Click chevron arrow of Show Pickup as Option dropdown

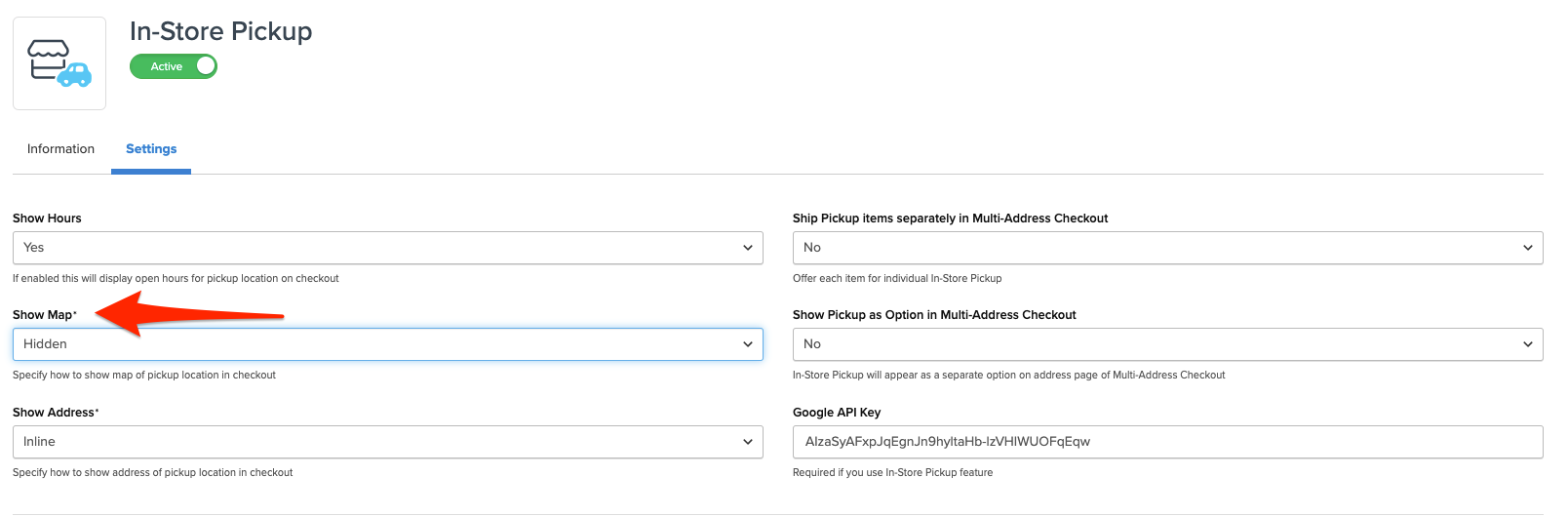[1527, 344]
